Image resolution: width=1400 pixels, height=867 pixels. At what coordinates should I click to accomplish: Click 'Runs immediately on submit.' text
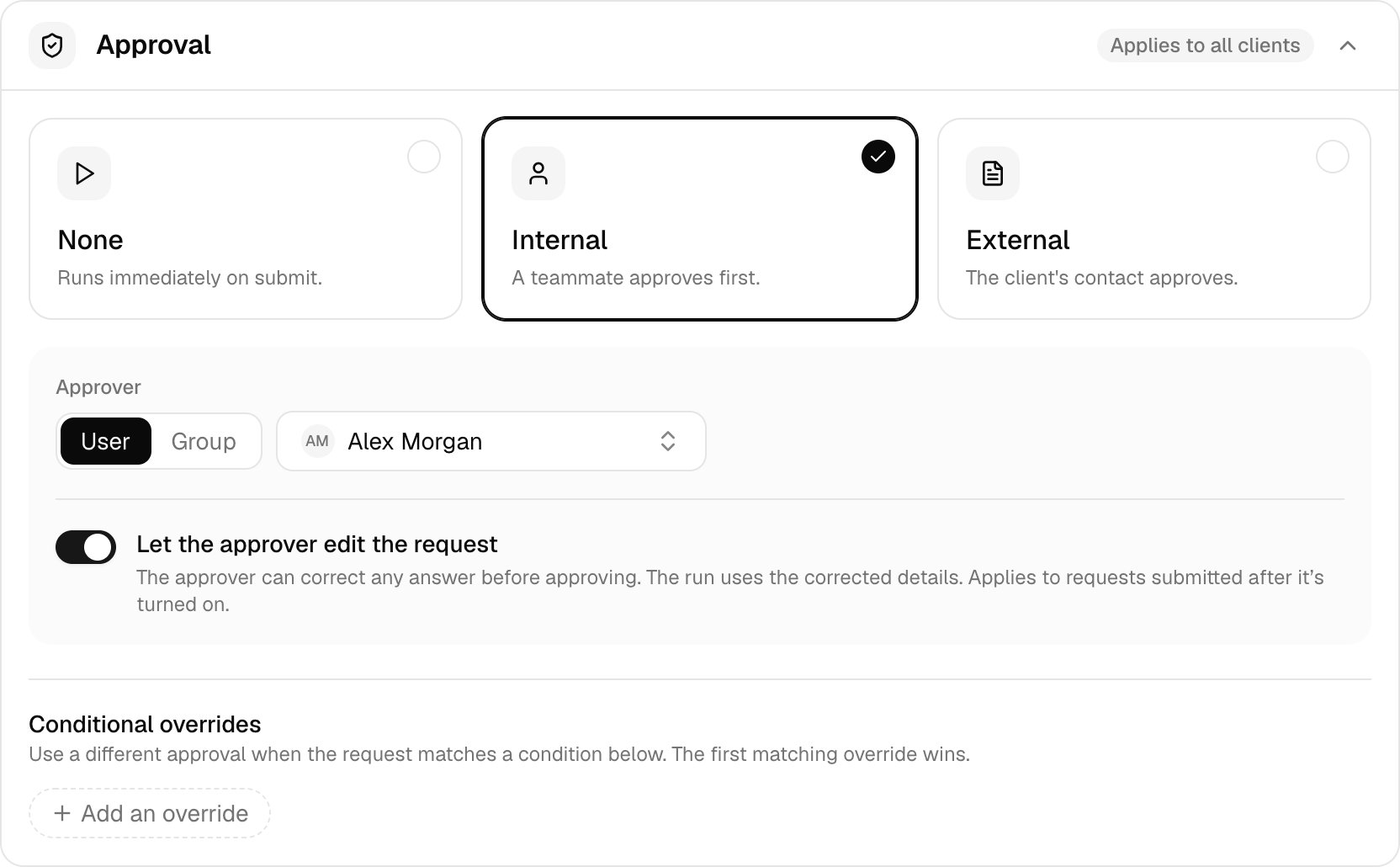pyautogui.click(x=190, y=278)
